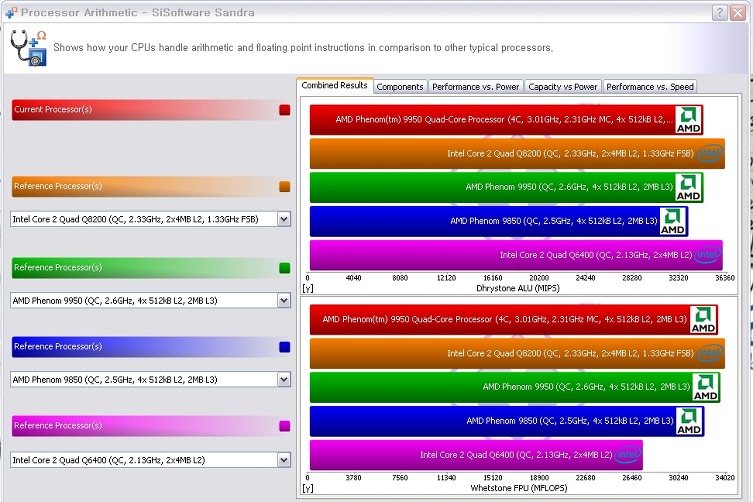This screenshot has width=753, height=502.
Task: Open the Performance vs. Power tab
Action: [x=475, y=87]
